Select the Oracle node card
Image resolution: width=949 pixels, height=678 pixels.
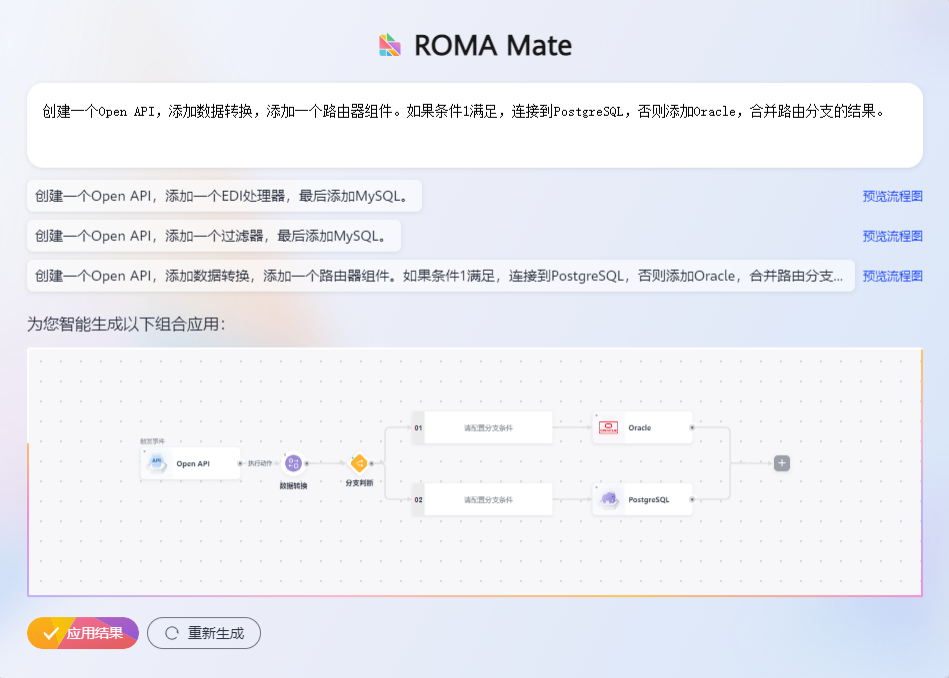(642, 427)
